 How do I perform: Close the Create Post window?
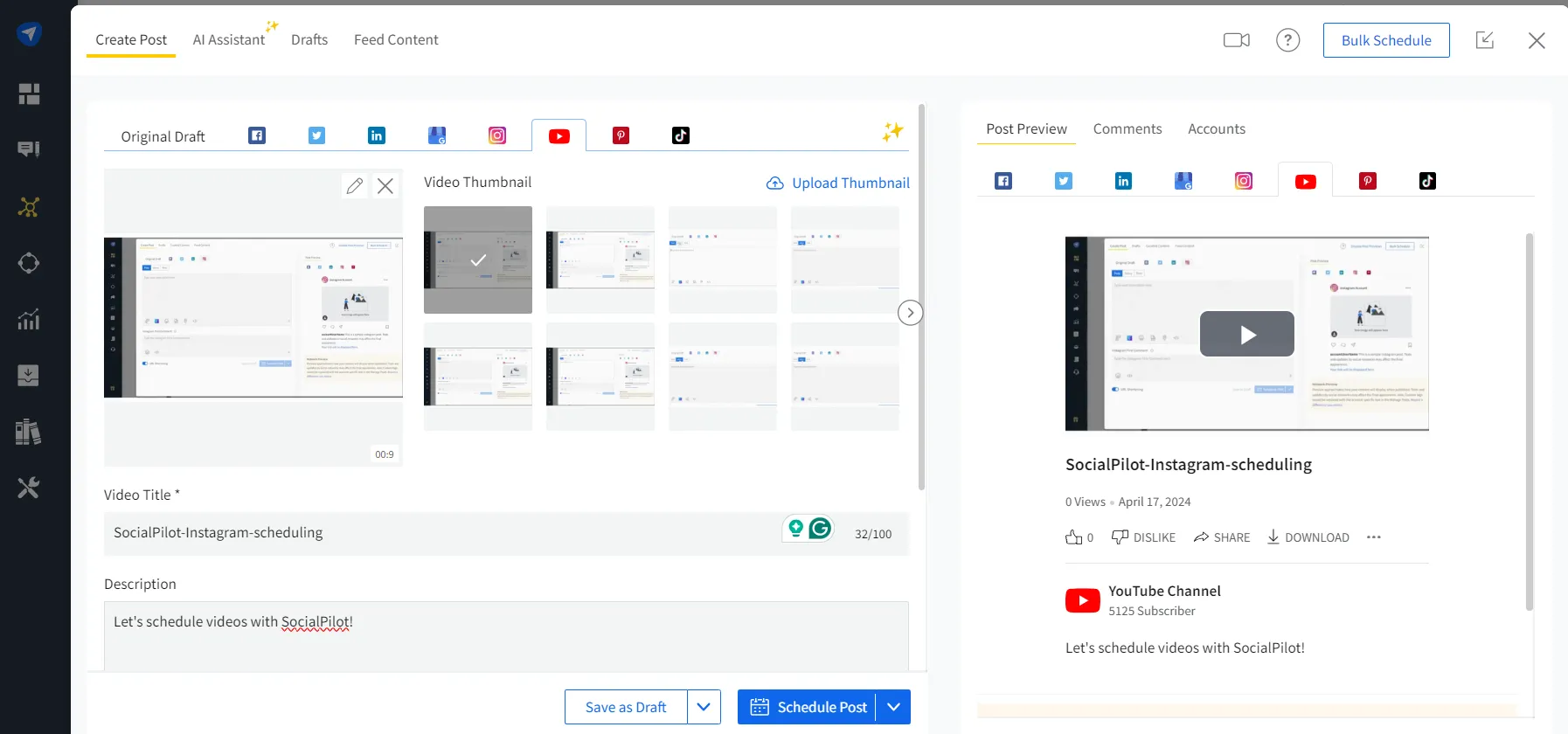1537,40
